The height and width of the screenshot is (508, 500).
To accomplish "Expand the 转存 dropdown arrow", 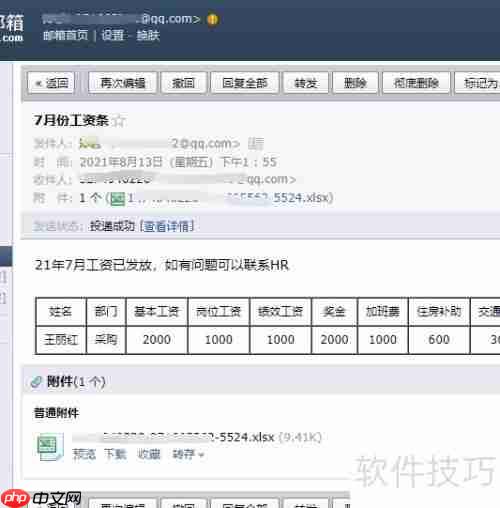I will pyautogui.click(x=201, y=455).
